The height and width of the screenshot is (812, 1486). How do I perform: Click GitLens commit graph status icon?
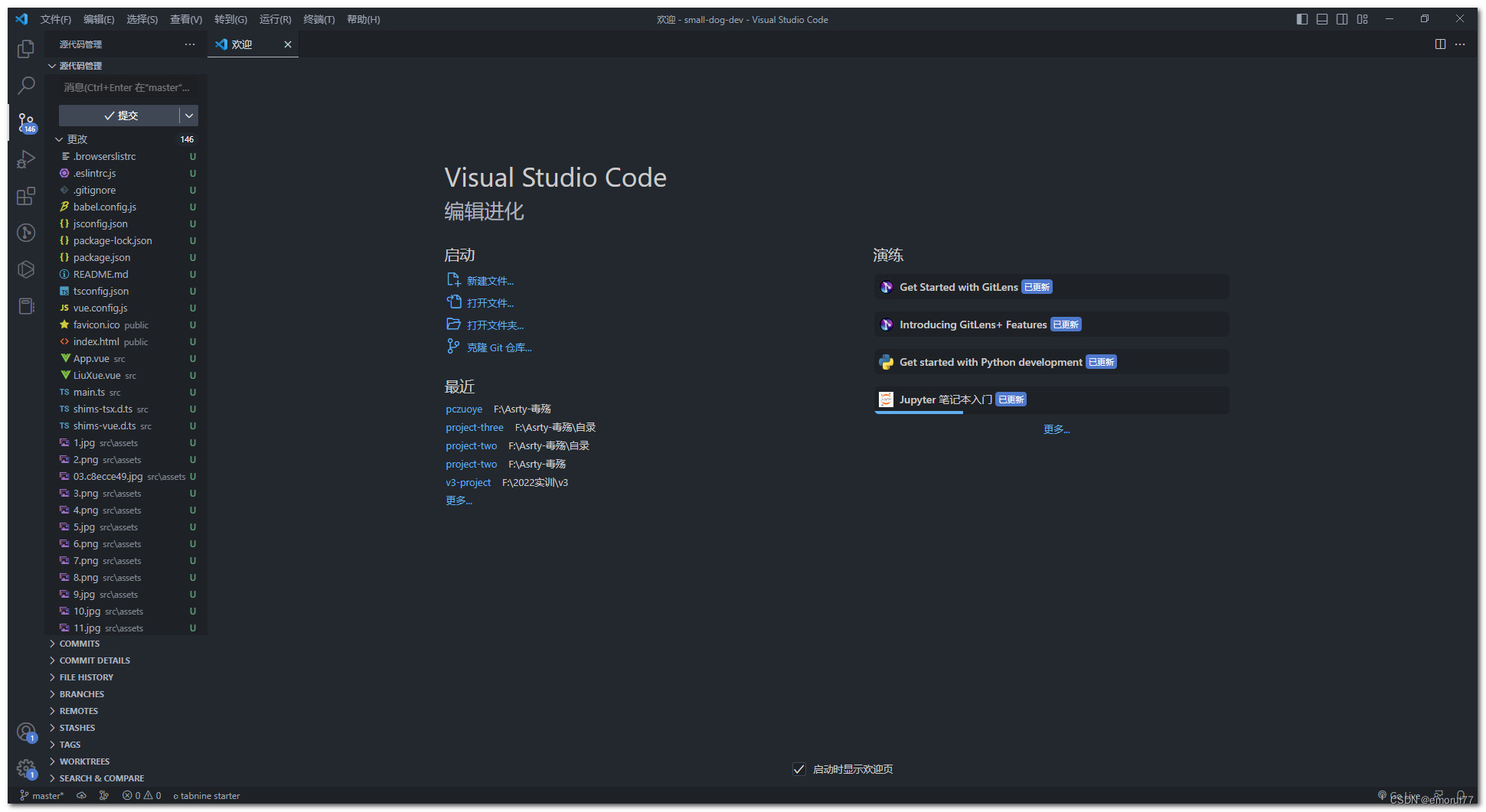[x=104, y=796]
